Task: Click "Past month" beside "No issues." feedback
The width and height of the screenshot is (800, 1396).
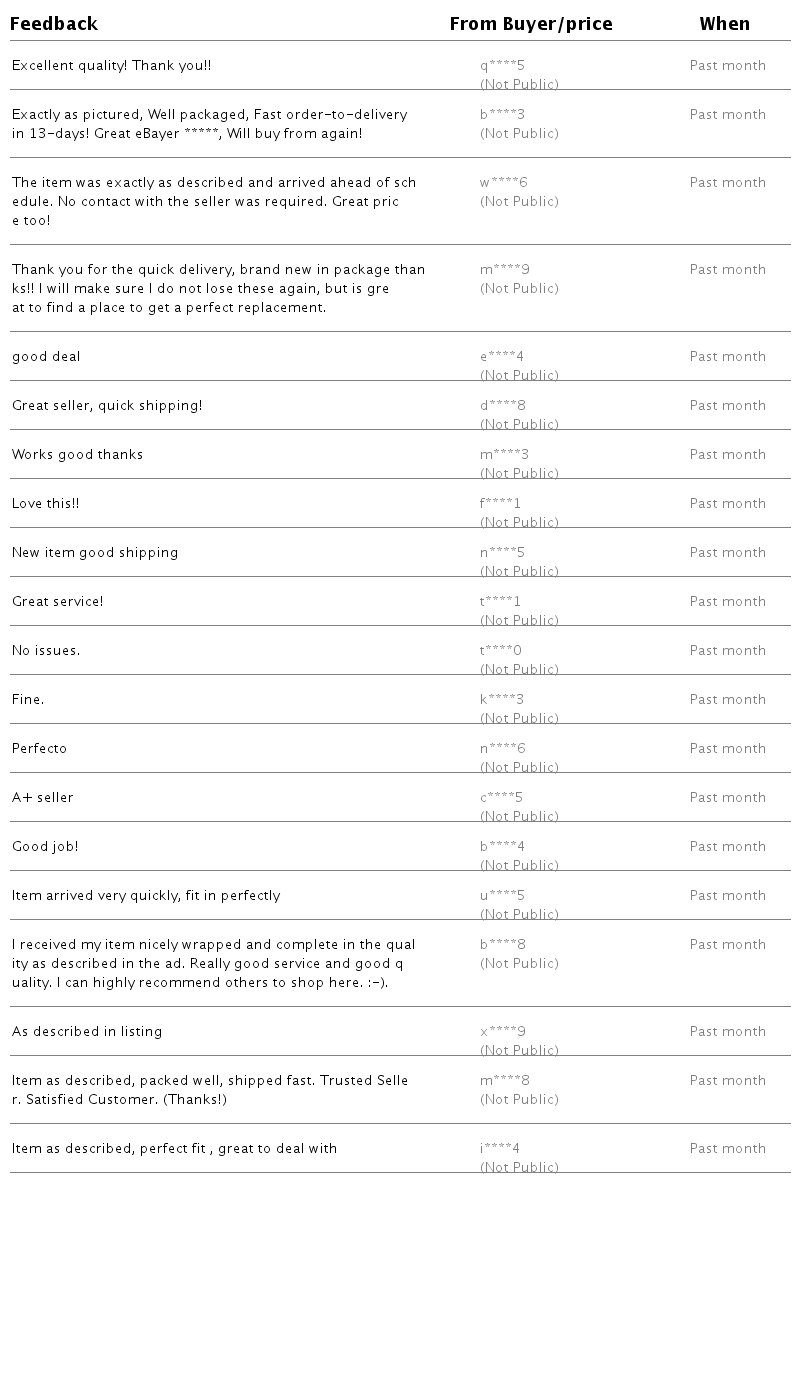Action: point(727,651)
